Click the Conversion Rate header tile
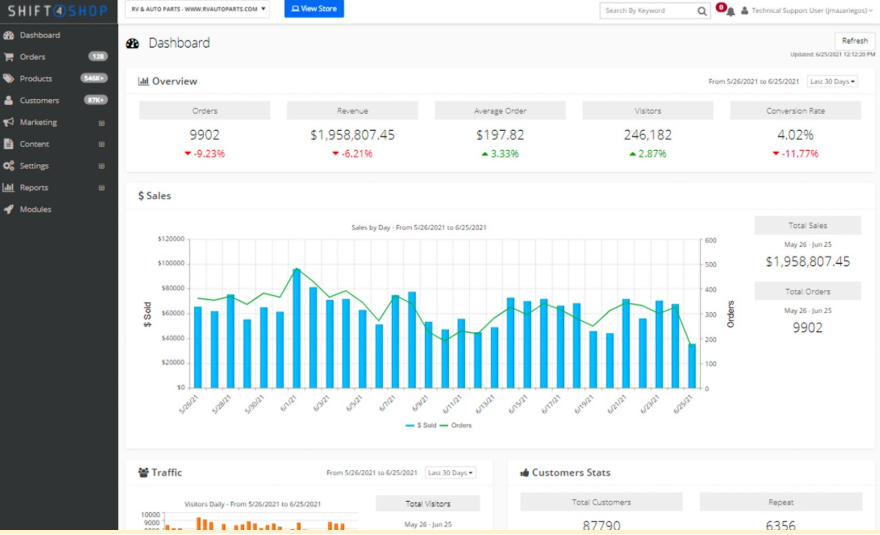Viewport: 880px width, 535px height. [795, 111]
